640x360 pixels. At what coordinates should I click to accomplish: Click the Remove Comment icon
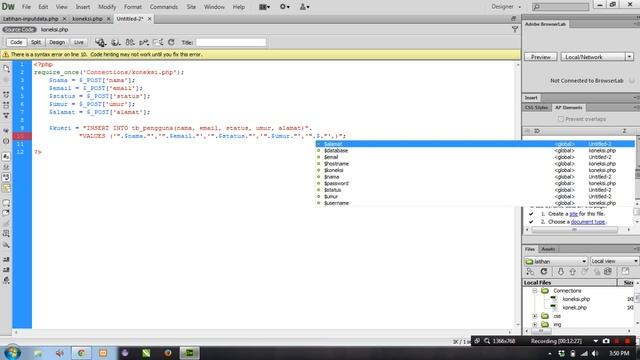[6, 213]
